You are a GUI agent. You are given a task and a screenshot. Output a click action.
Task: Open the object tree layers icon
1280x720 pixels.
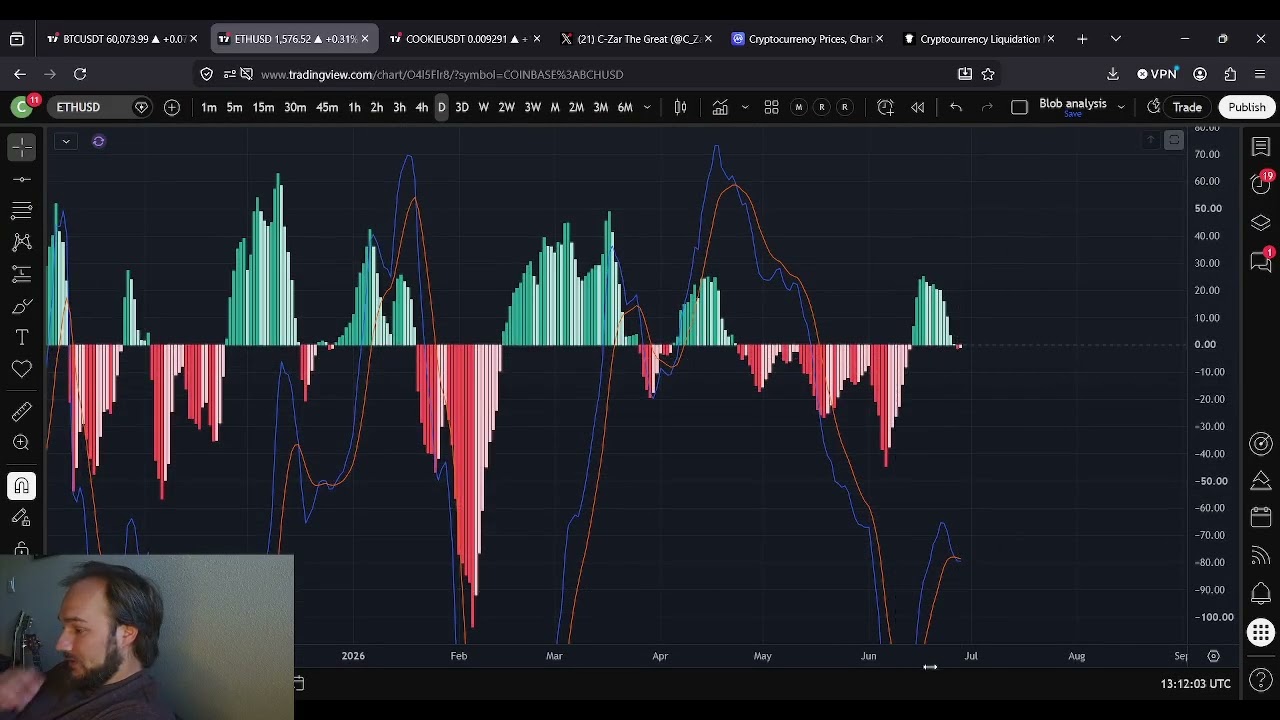1261,222
